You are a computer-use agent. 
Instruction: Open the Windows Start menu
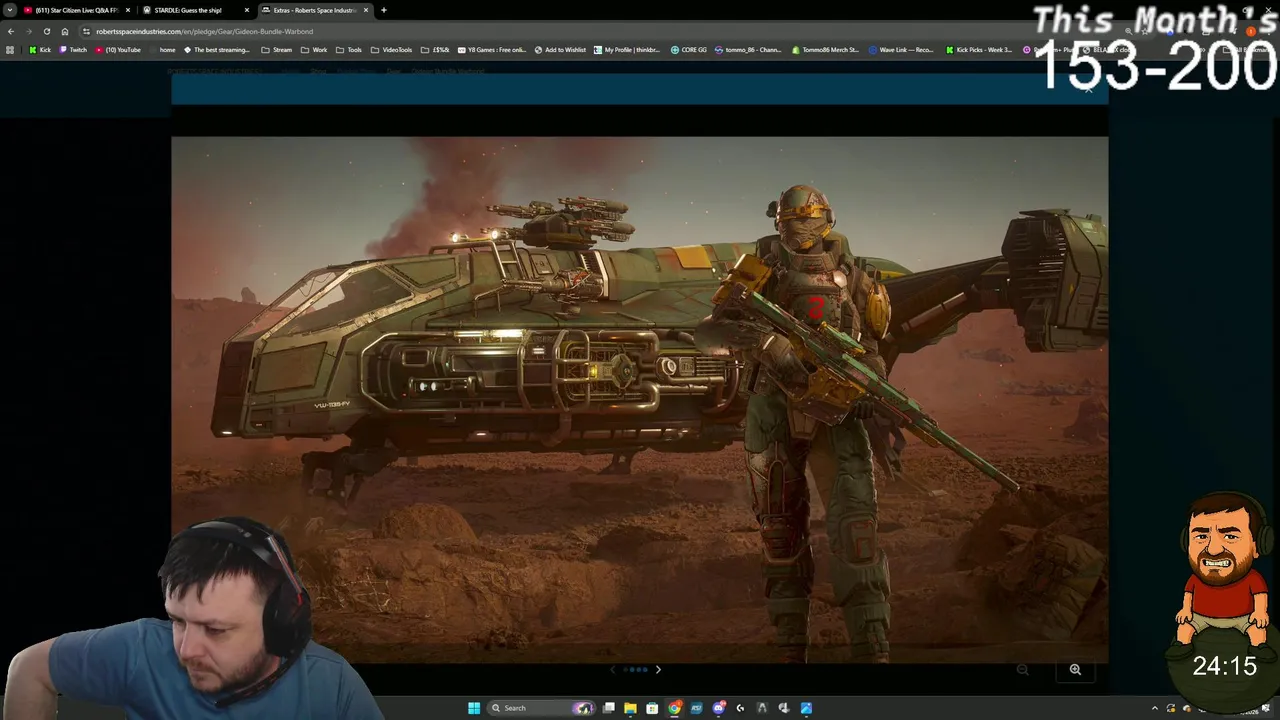[474, 708]
